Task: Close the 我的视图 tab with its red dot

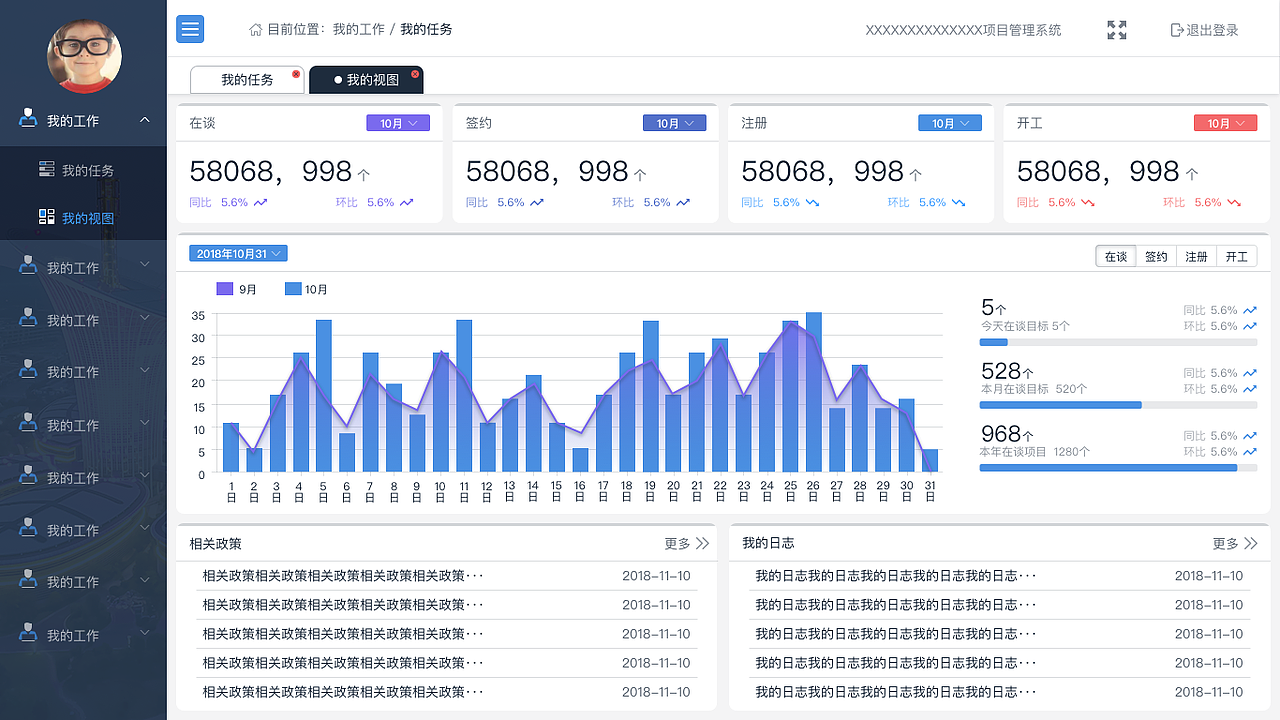Action: click(415, 74)
